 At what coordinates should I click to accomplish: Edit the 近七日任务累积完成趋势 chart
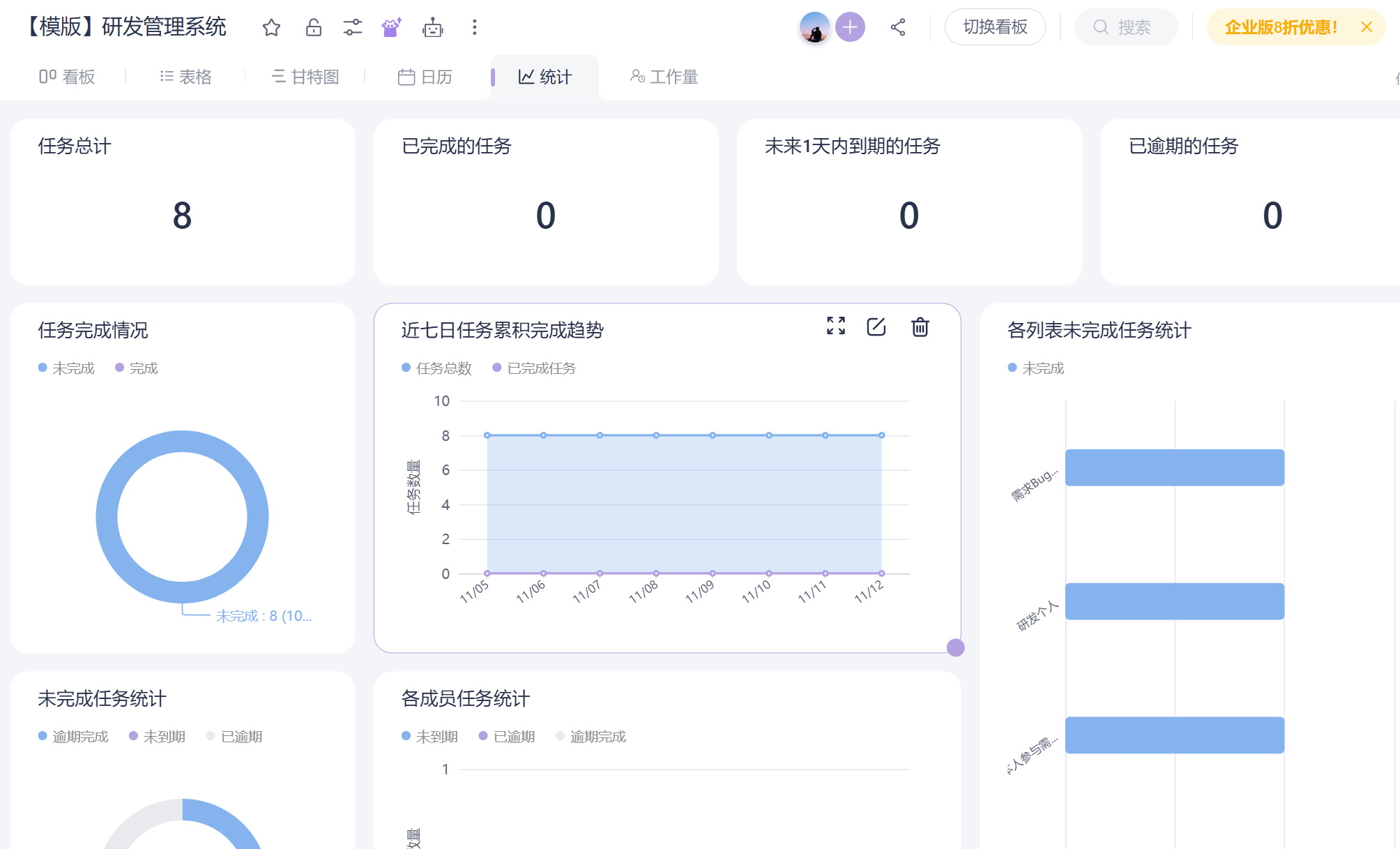[x=876, y=326]
